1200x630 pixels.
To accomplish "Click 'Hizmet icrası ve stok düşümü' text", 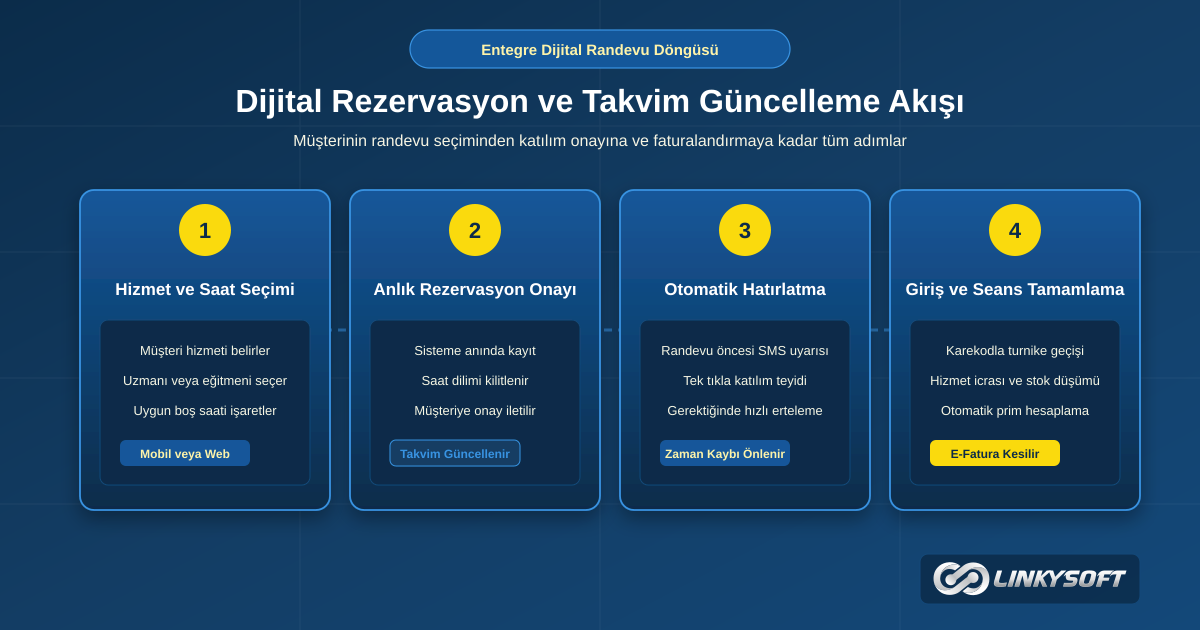I will [x=1015, y=380].
